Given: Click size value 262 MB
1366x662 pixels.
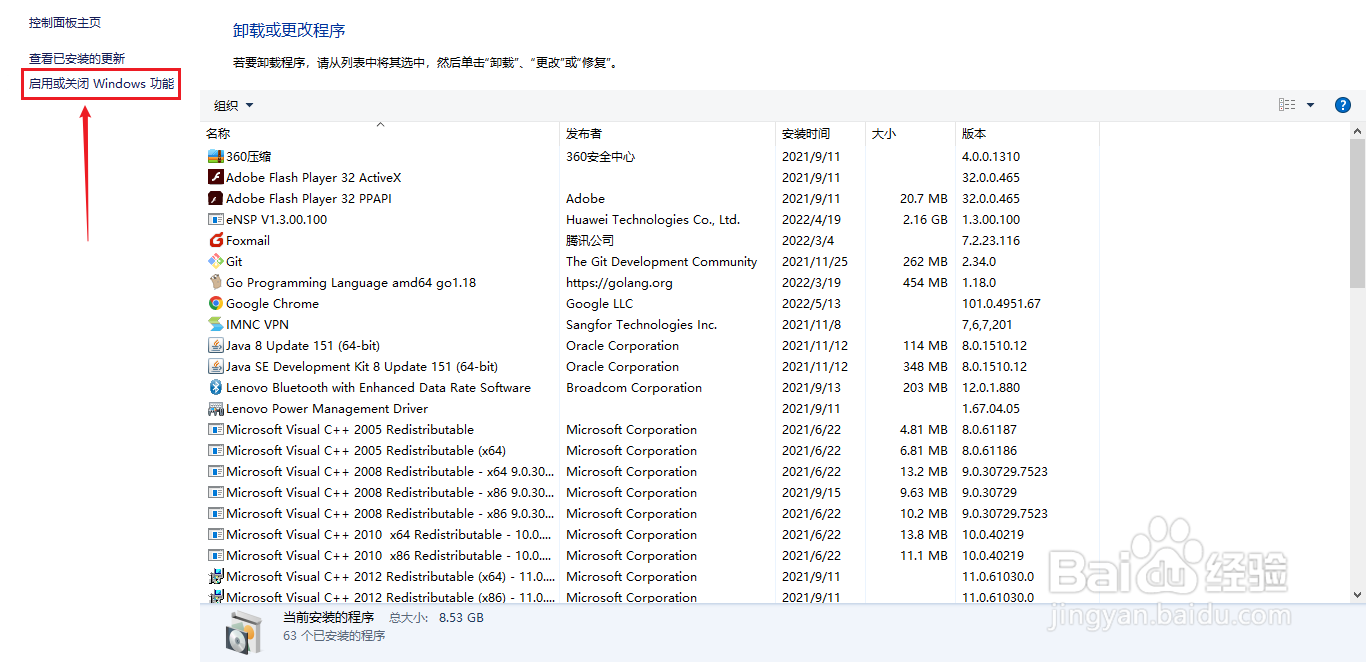Looking at the screenshot, I should (x=925, y=261).
